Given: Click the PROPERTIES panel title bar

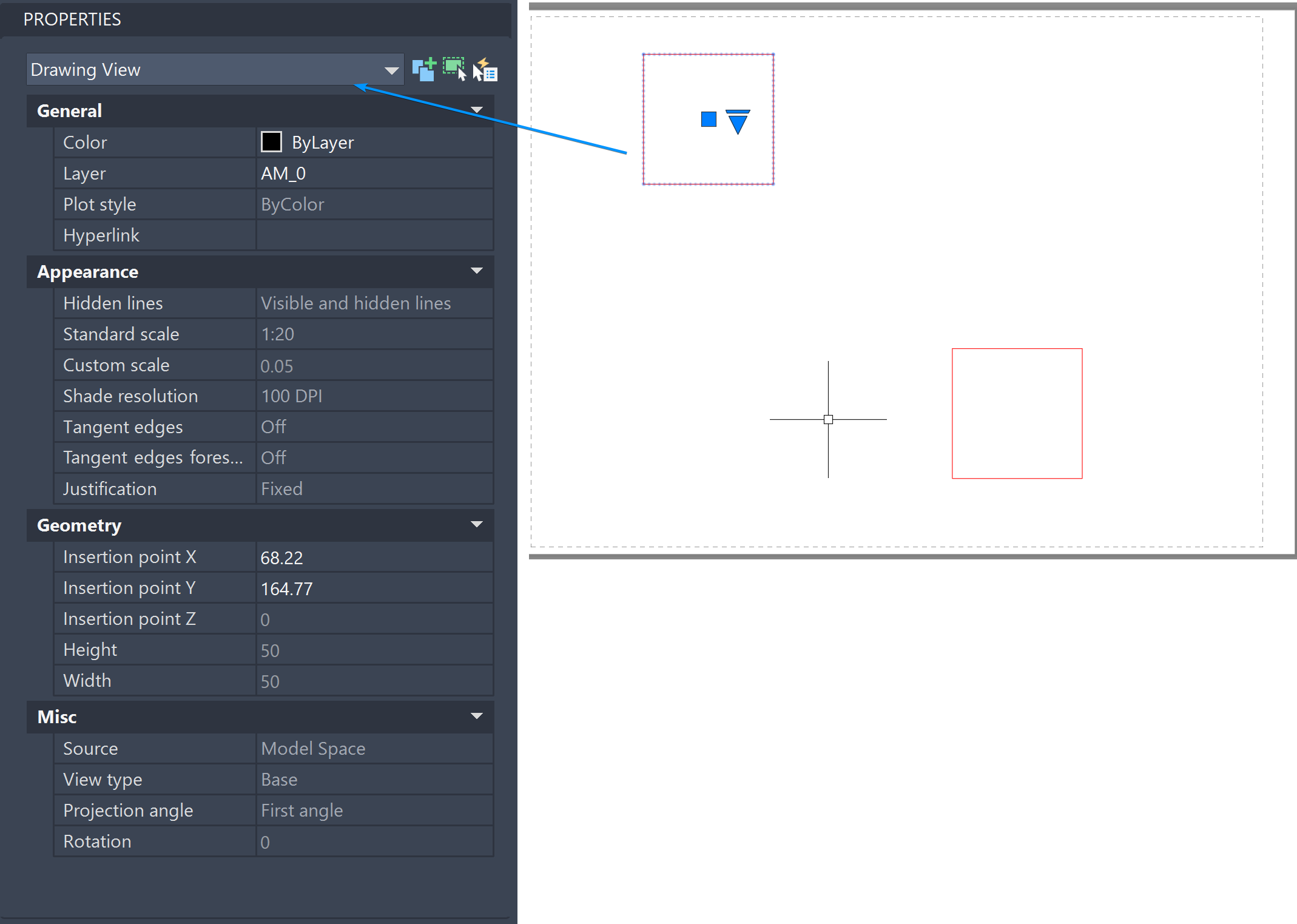Looking at the screenshot, I should 72,19.
